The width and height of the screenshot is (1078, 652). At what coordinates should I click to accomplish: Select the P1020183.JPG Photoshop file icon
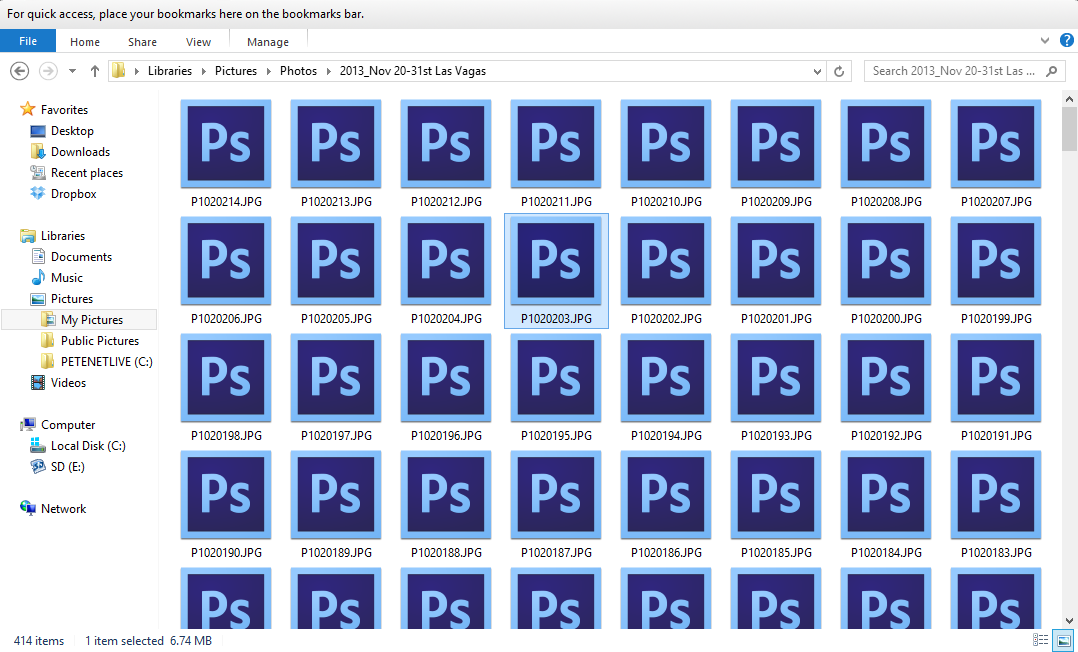pyautogui.click(x=996, y=495)
